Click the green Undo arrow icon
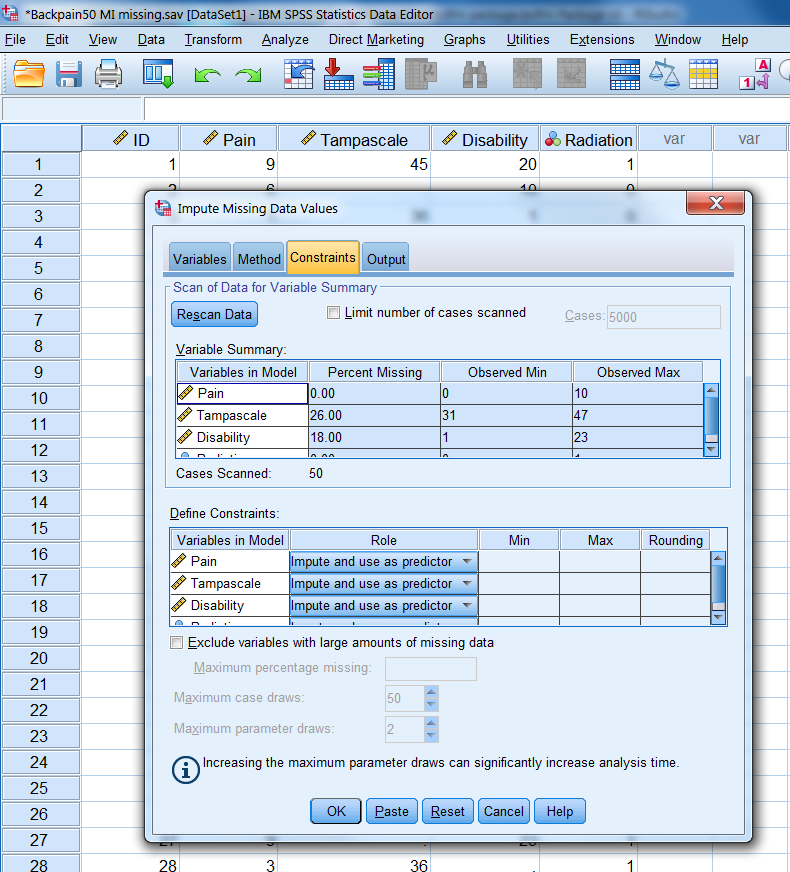This screenshot has height=872, width=790. pos(207,75)
